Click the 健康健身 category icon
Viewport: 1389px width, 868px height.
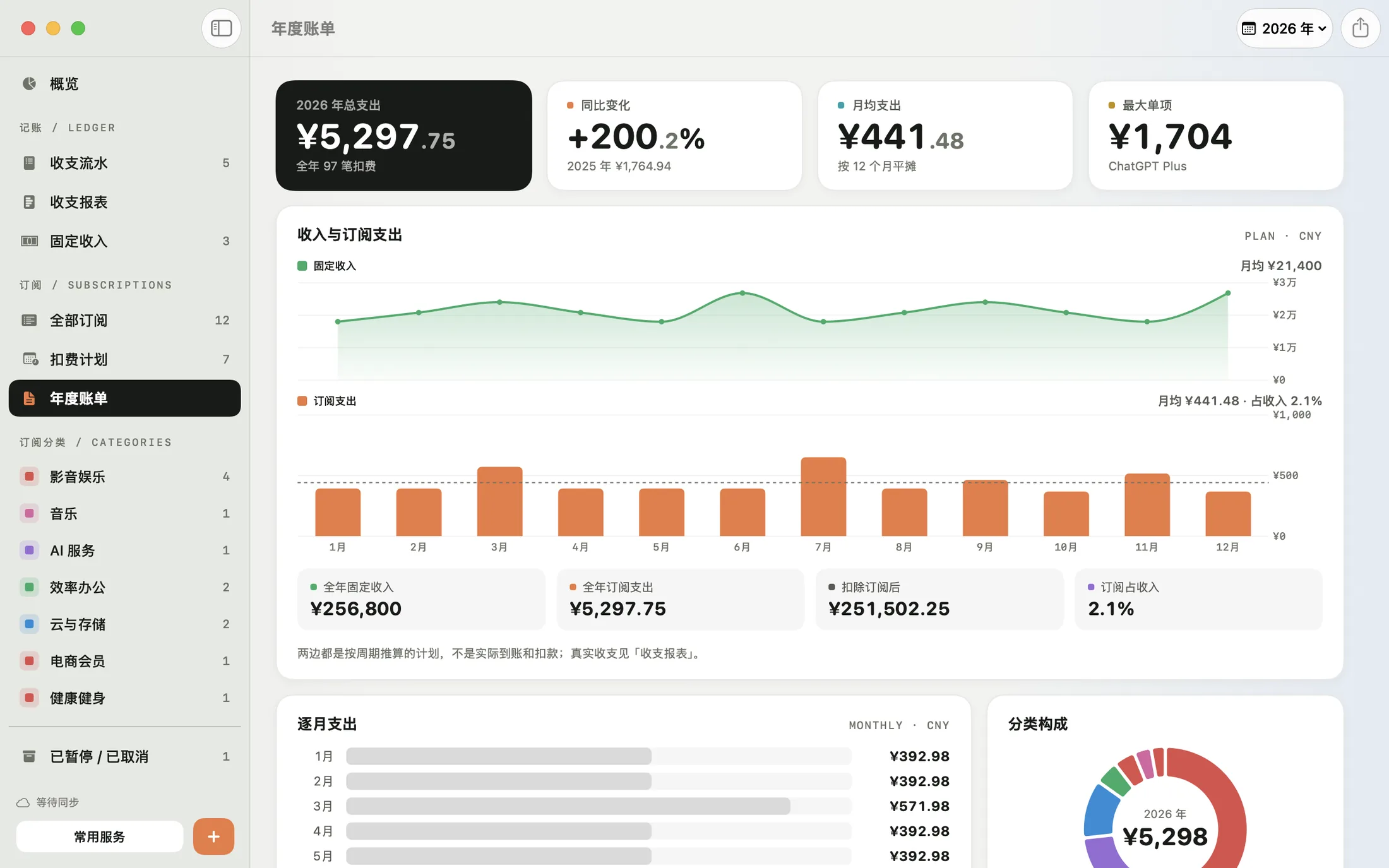[29, 698]
